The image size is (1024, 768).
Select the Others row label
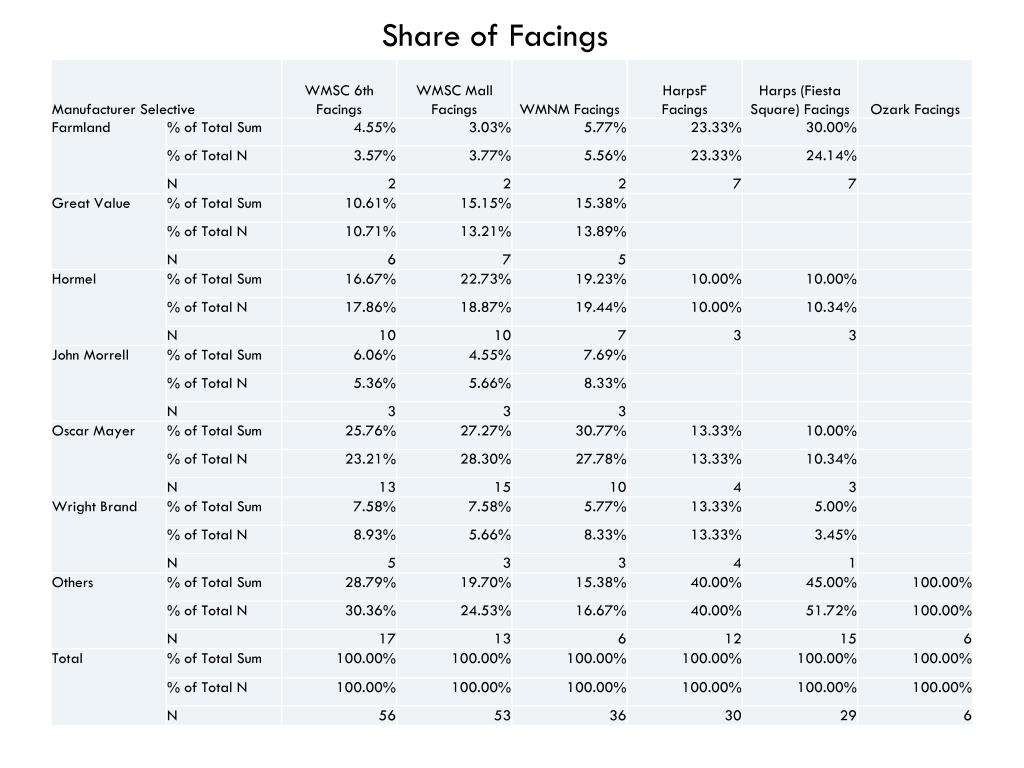coord(72,583)
